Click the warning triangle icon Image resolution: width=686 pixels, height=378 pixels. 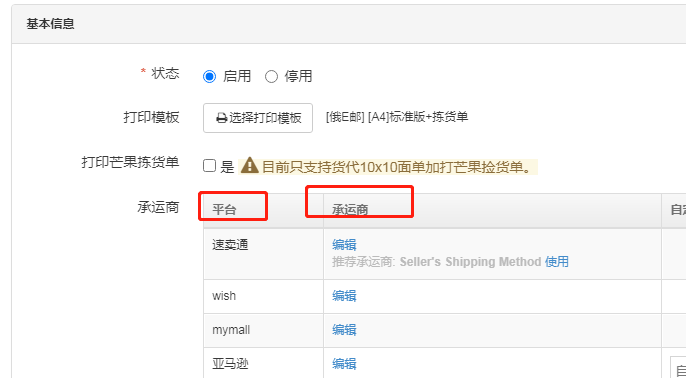(x=250, y=165)
